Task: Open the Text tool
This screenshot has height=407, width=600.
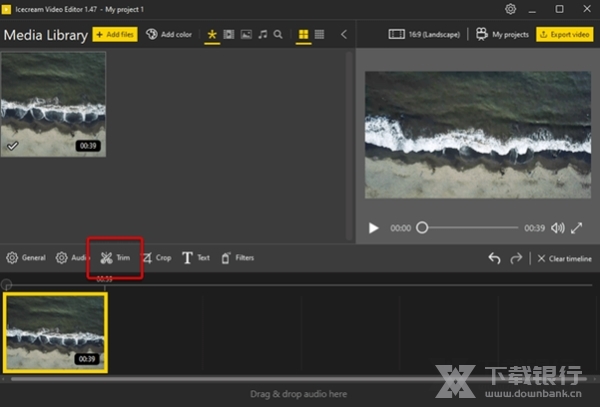Action: point(196,258)
